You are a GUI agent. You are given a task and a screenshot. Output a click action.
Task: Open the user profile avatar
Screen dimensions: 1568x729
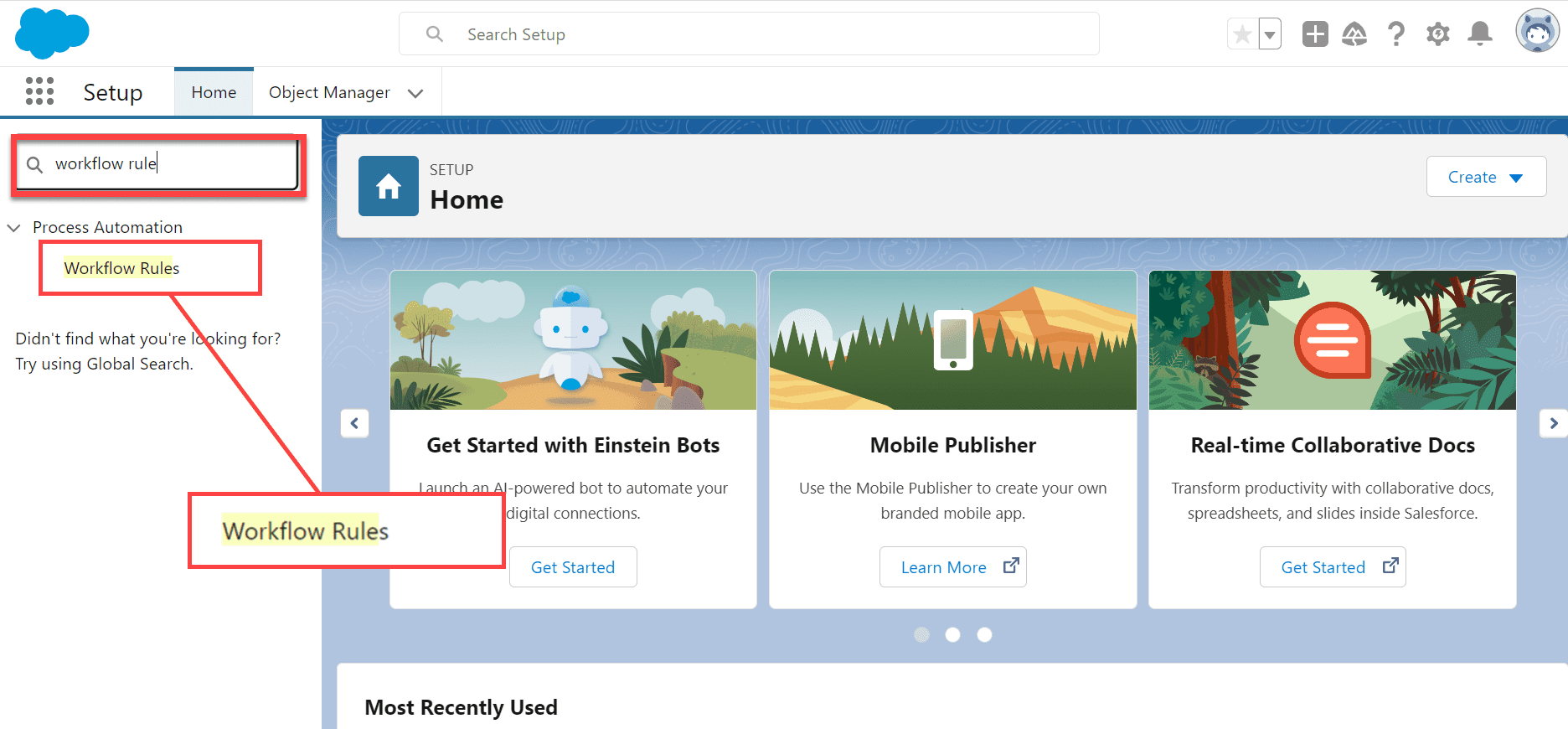click(x=1538, y=31)
